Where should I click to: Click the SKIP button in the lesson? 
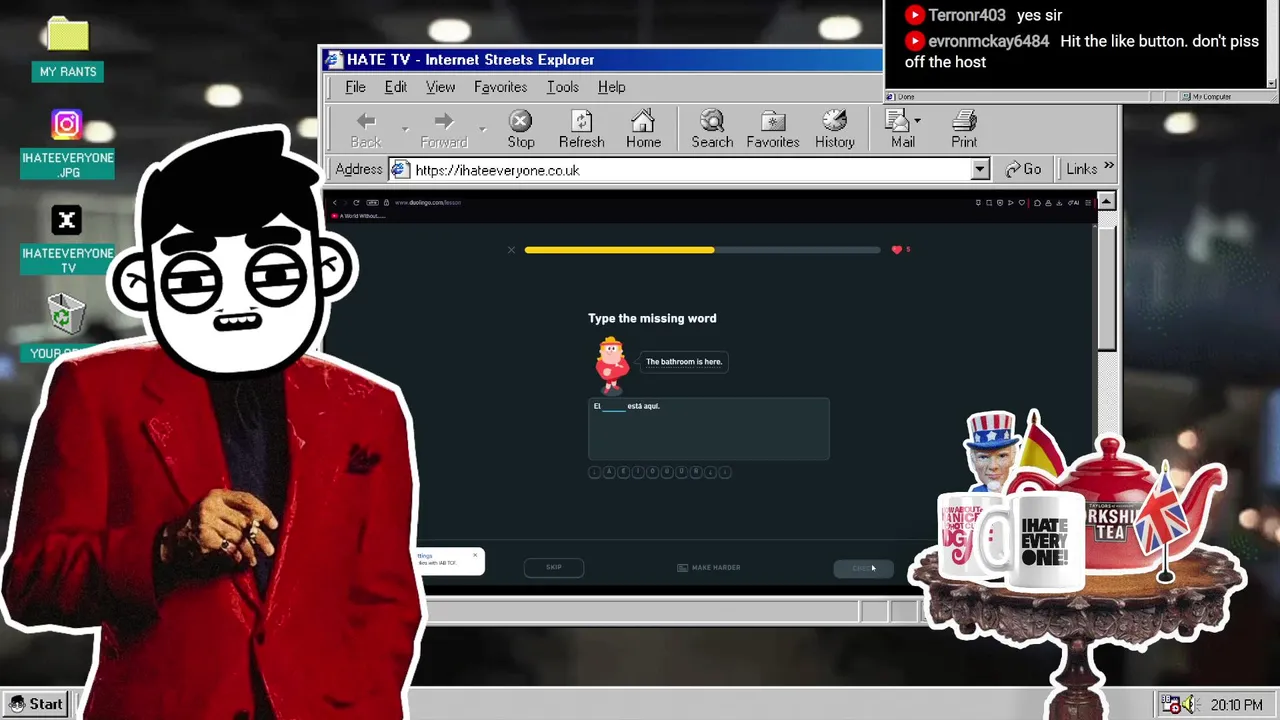[x=554, y=567]
